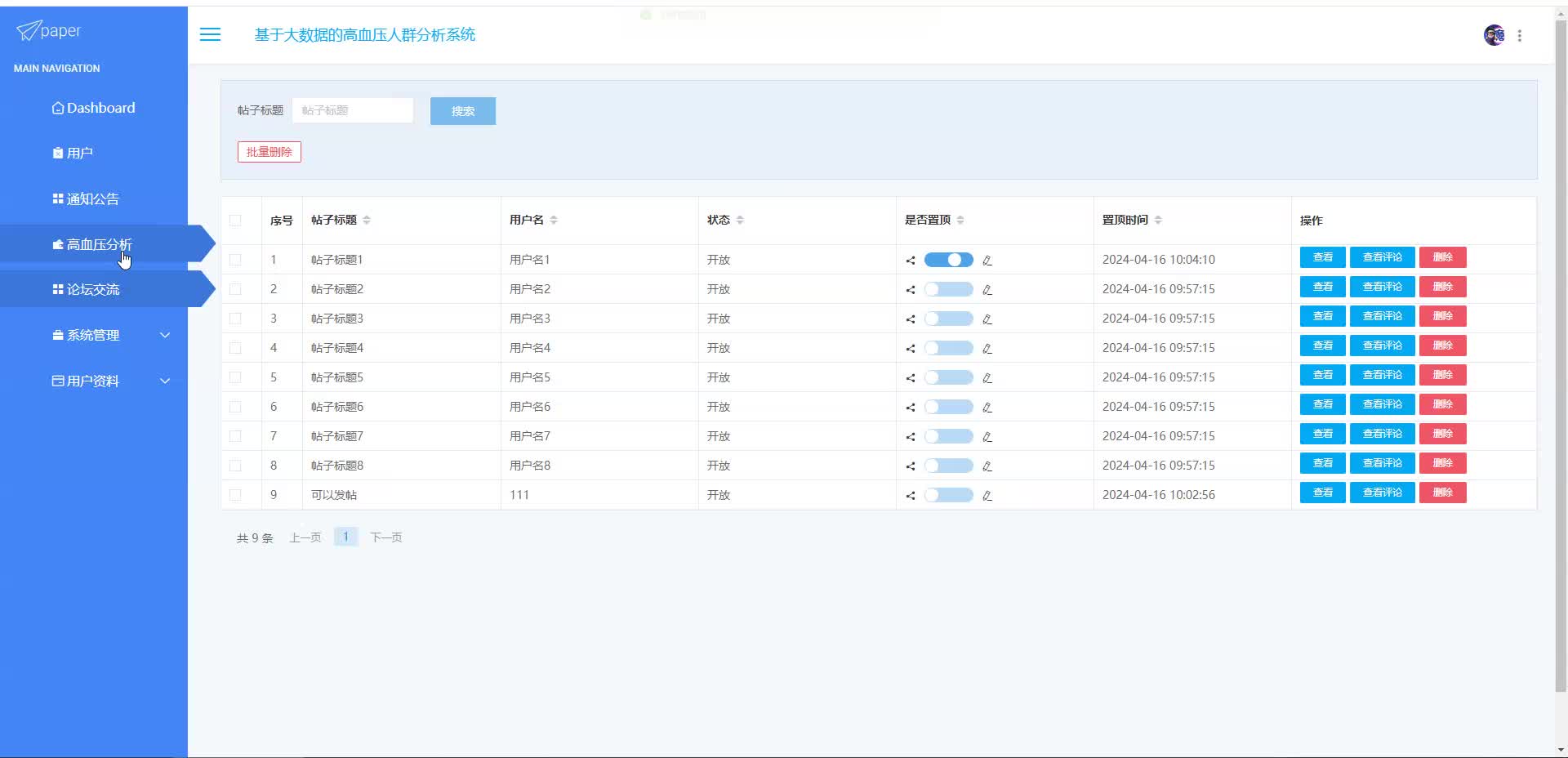This screenshot has height=758, width=1568.
Task: Check the checkbox for row 9
Action: [x=235, y=495]
